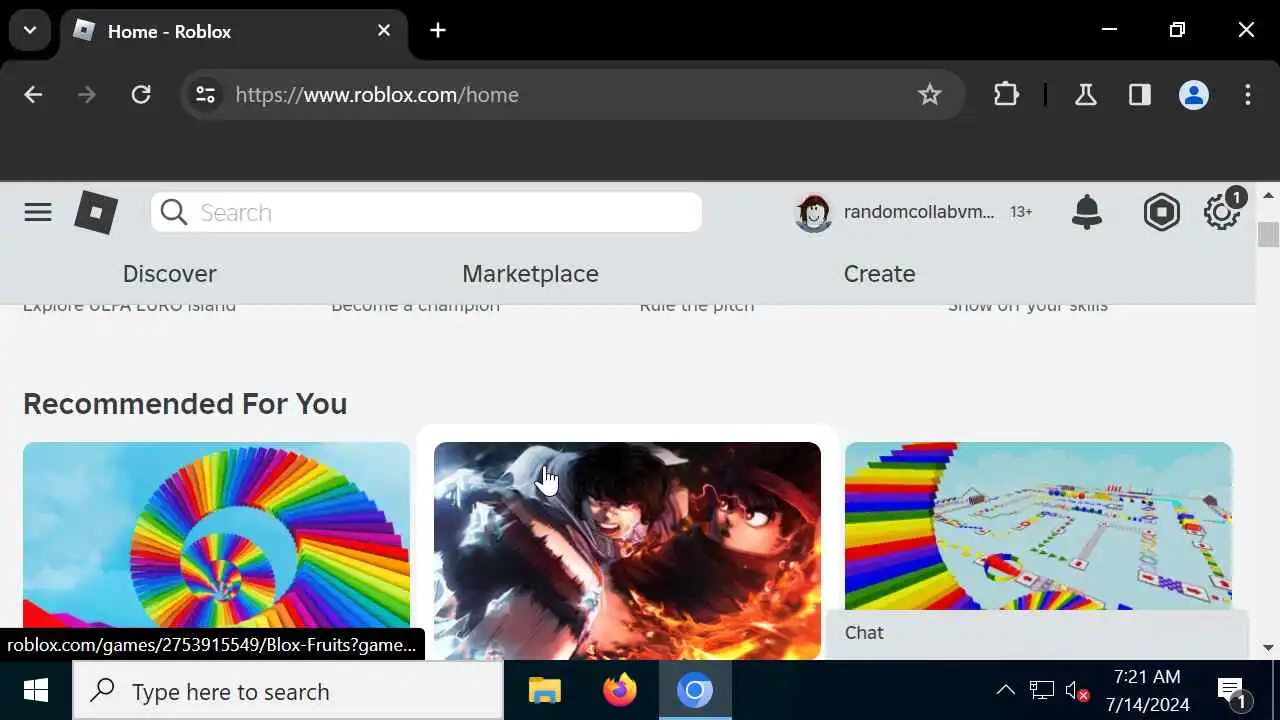
Task: Open the Create tab
Action: click(879, 274)
